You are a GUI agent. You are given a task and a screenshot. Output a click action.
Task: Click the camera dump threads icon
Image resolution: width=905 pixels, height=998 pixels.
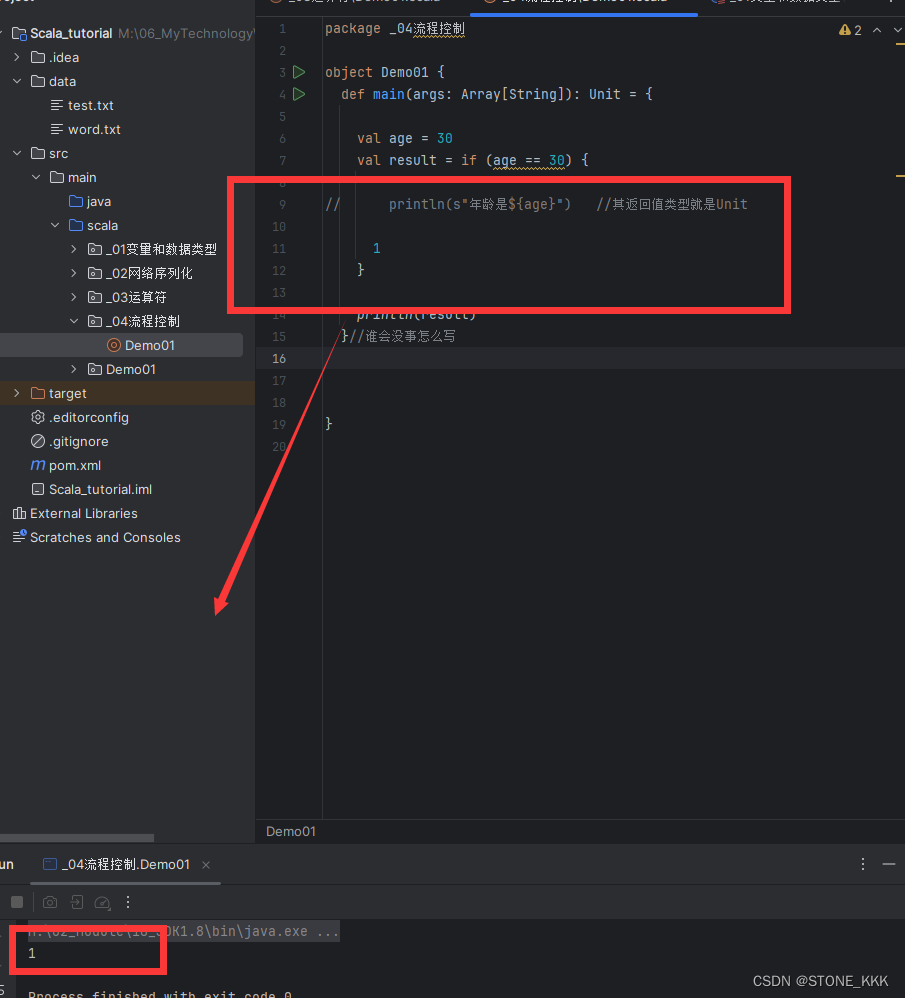50,902
